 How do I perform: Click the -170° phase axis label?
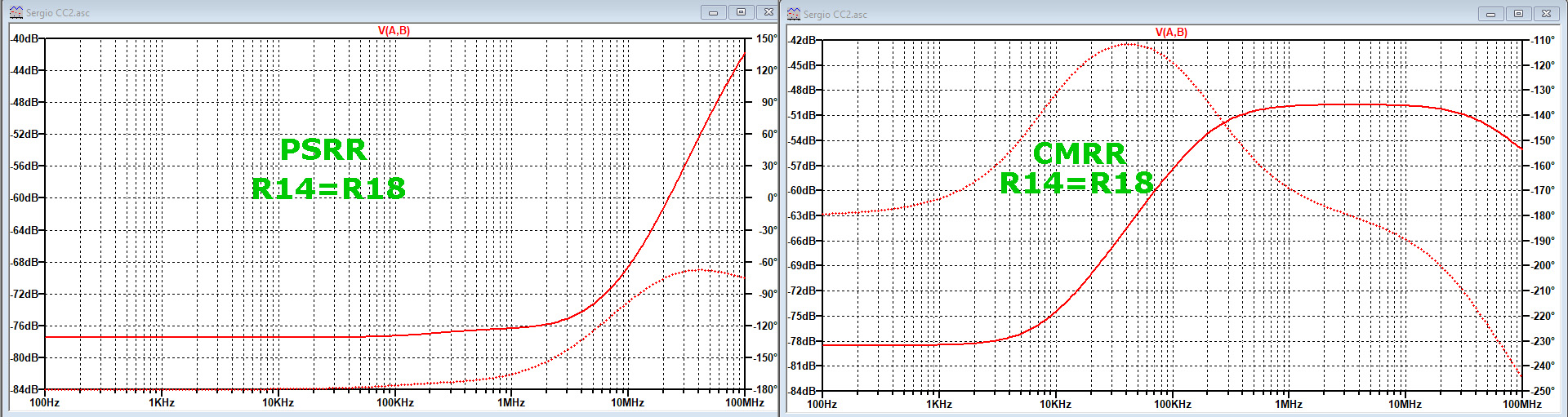(x=1542, y=190)
